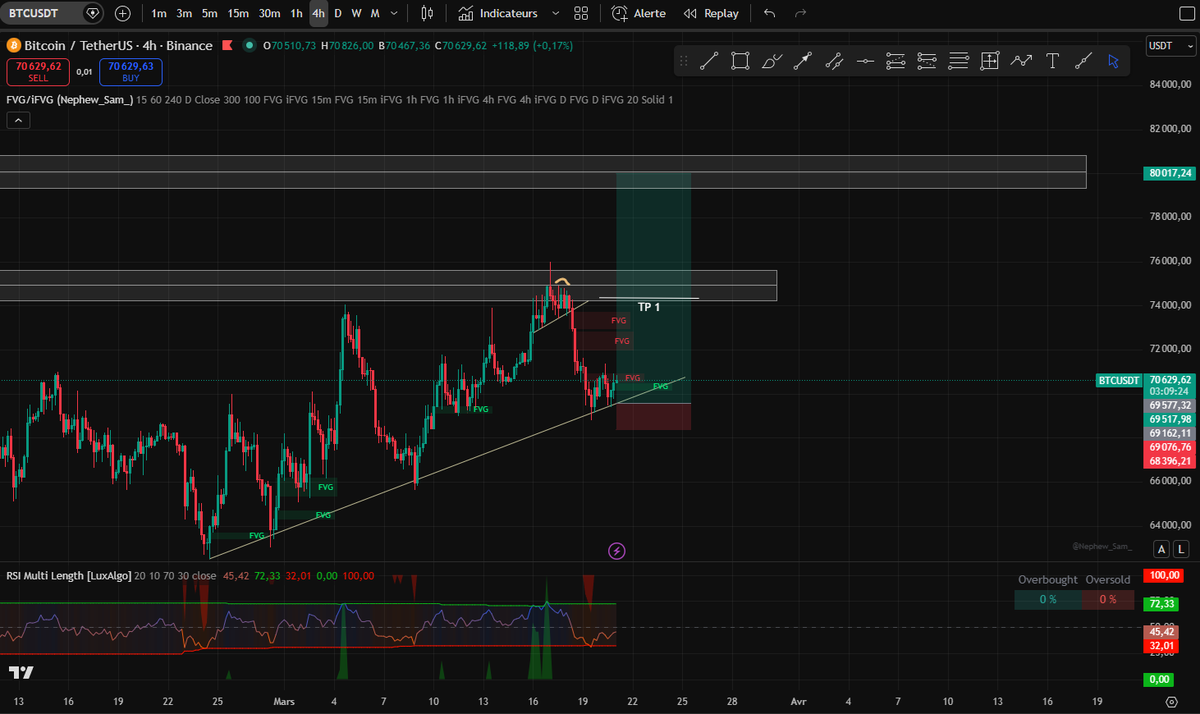
Task: Open the candlestick chart type selector
Action: pos(428,13)
